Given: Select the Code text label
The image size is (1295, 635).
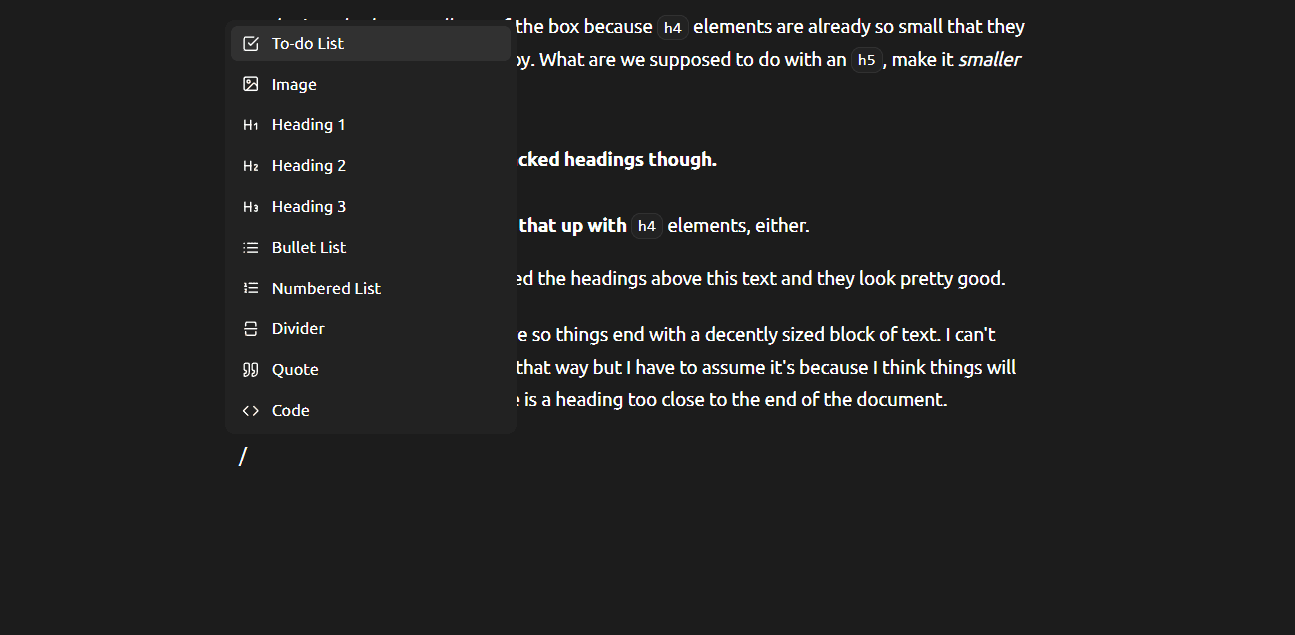Looking at the screenshot, I should click(291, 411).
